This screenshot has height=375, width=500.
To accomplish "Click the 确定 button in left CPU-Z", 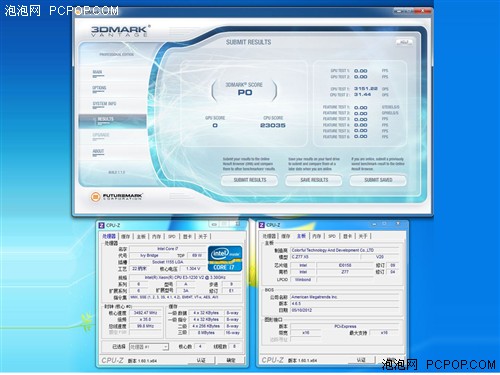I will [231, 360].
